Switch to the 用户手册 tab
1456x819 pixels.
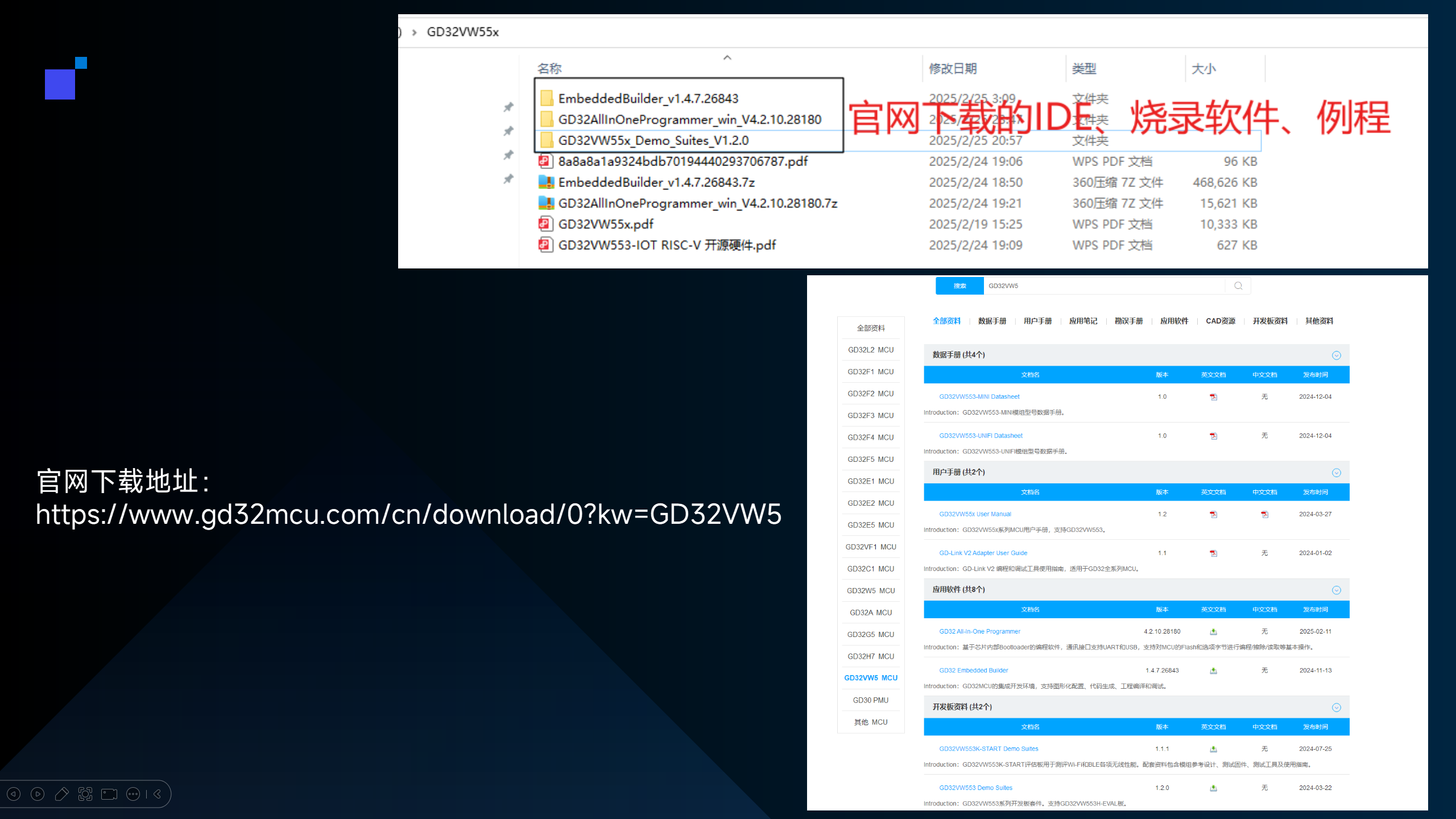(1037, 321)
